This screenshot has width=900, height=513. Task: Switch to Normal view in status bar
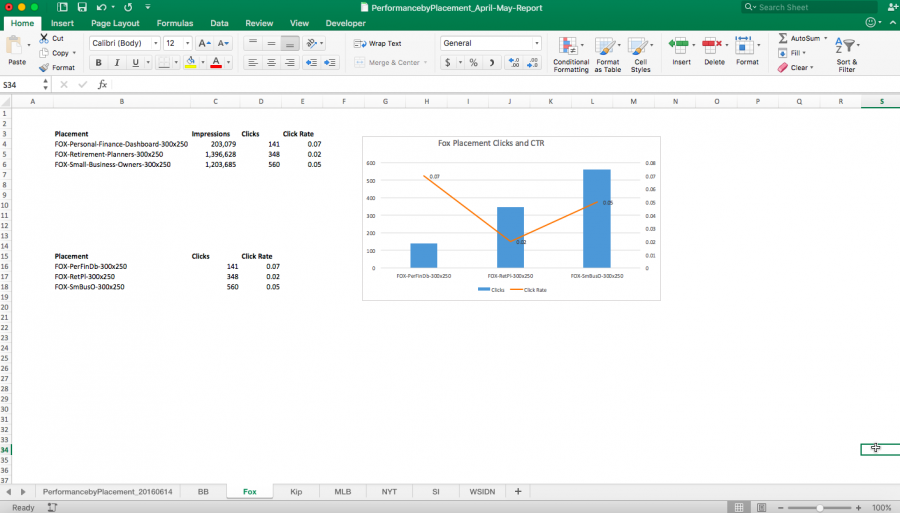739,507
